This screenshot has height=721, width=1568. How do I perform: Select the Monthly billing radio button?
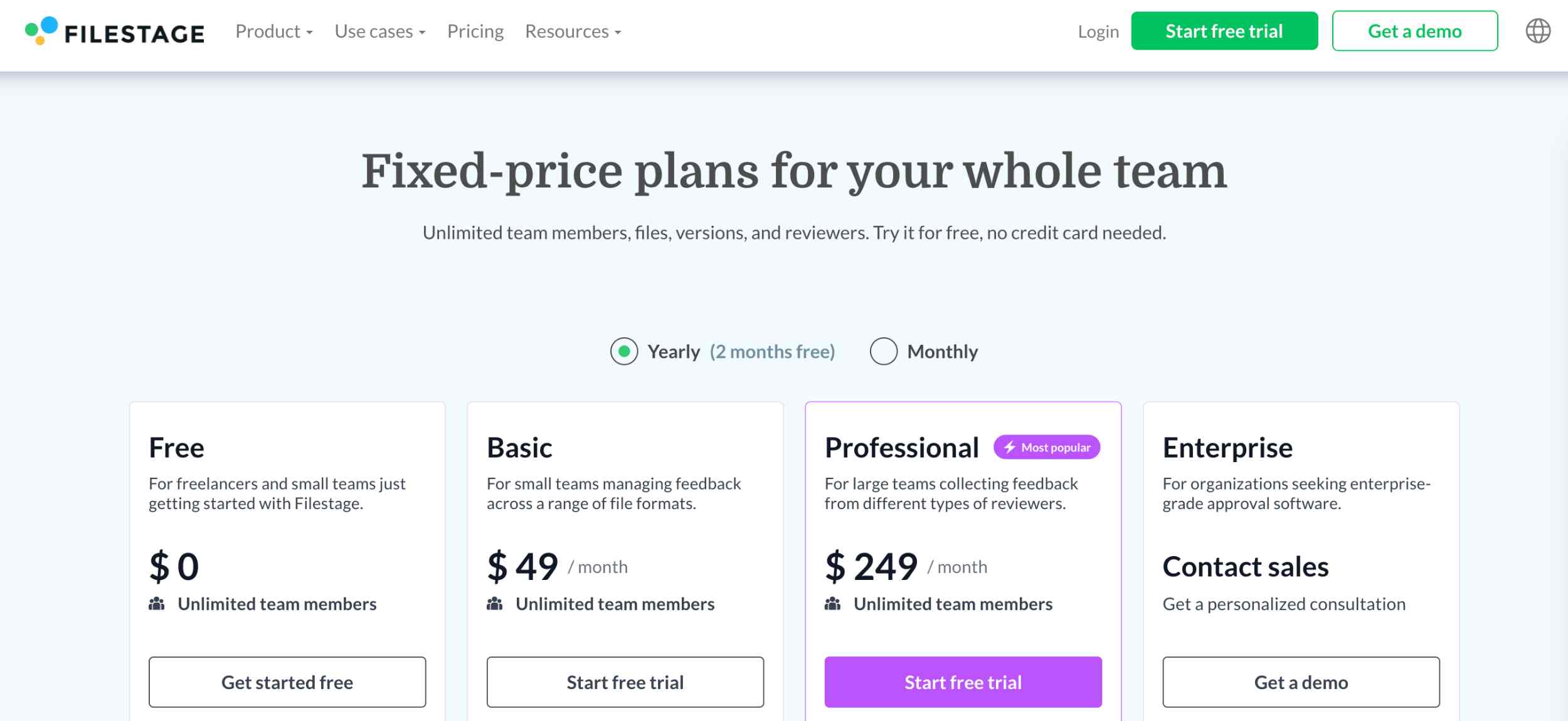[884, 351]
